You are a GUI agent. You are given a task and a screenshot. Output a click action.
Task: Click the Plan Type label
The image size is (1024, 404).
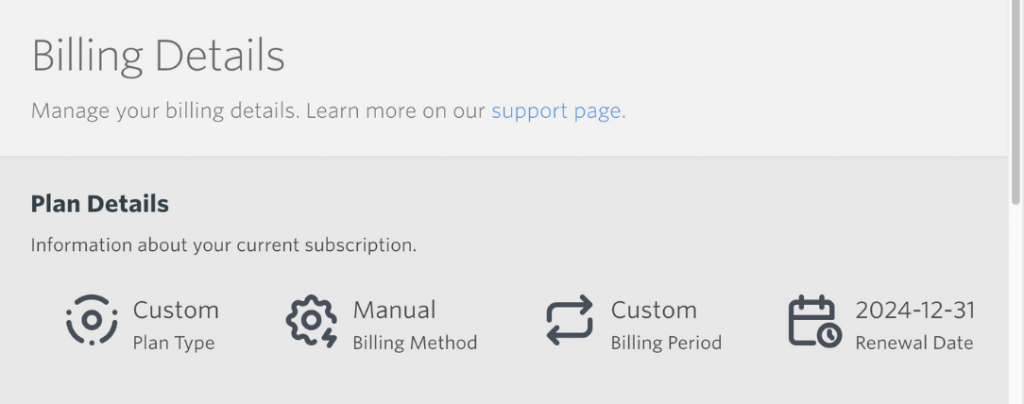pos(174,343)
